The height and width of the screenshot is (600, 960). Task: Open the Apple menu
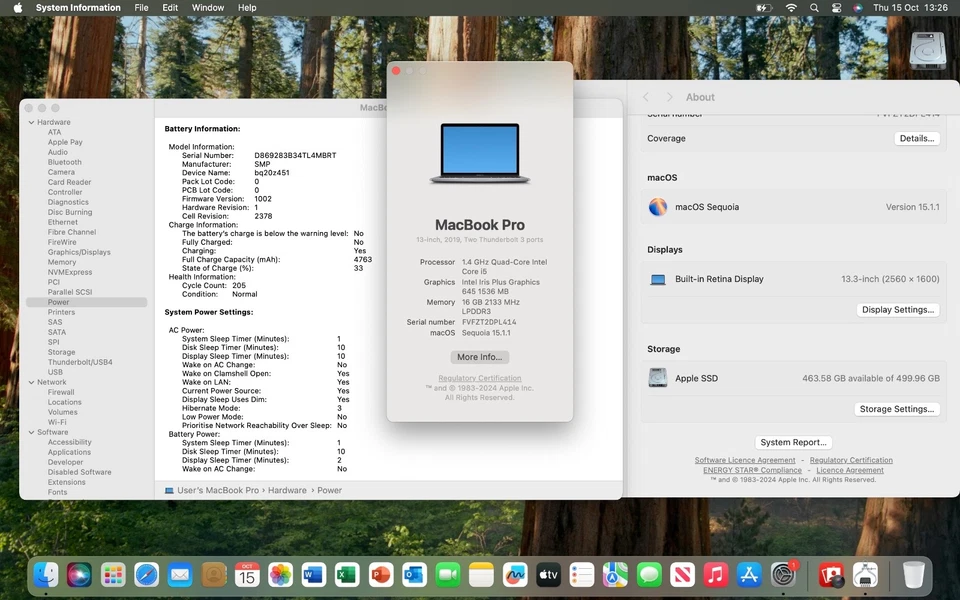click(18, 7)
